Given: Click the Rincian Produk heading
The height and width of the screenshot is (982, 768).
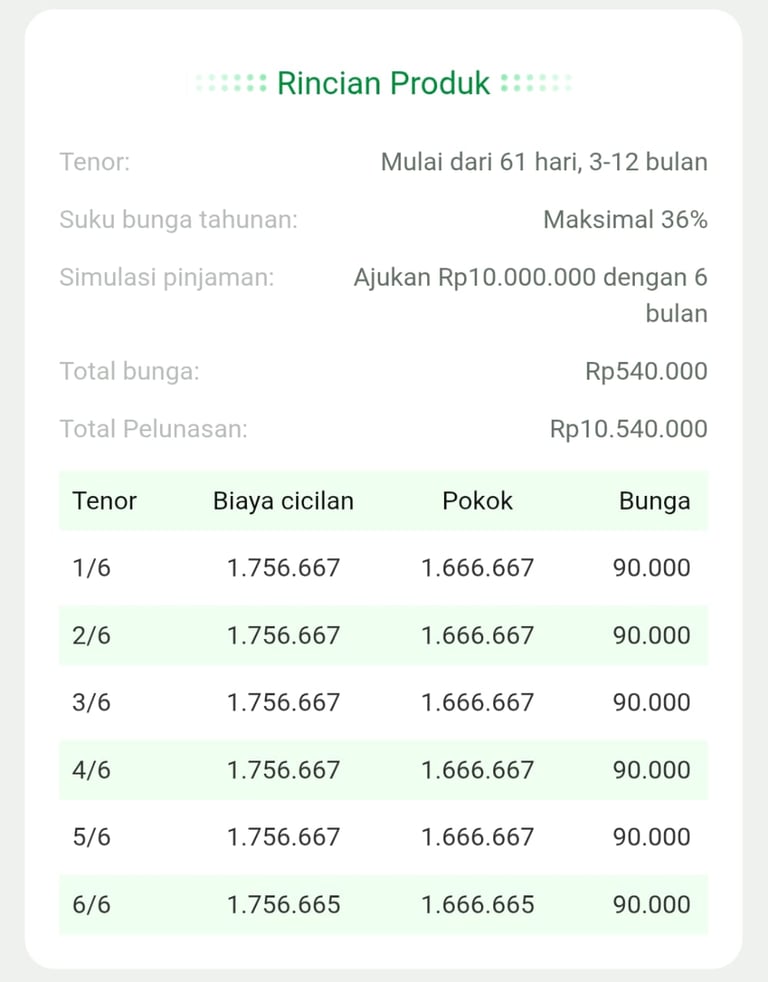Looking at the screenshot, I should tap(383, 83).
